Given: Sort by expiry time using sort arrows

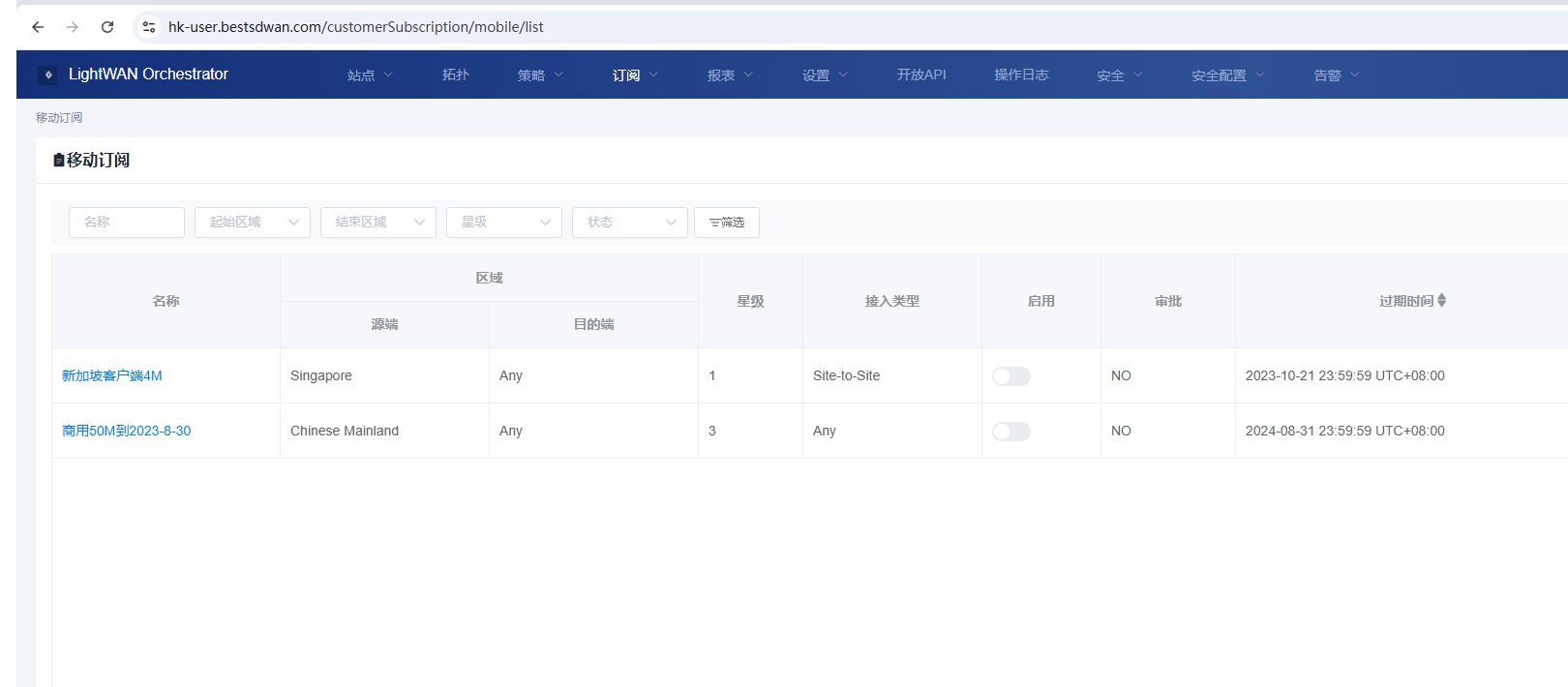Looking at the screenshot, I should pyautogui.click(x=1441, y=301).
